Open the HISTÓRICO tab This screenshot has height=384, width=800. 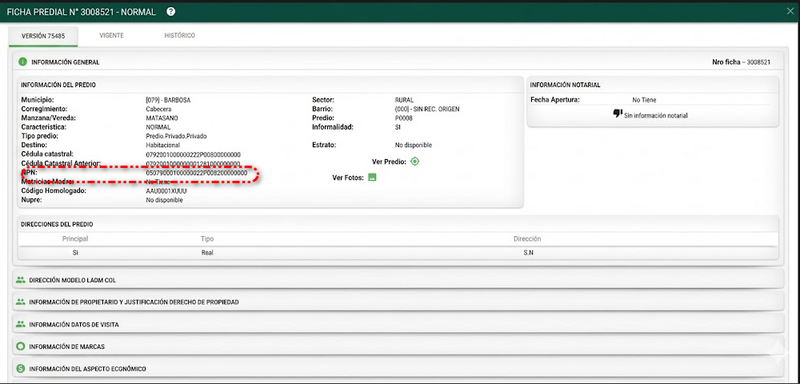pos(180,36)
